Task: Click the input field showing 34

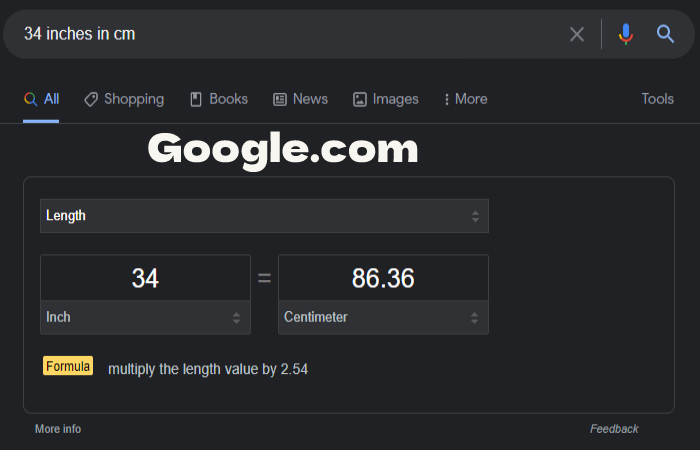Action: pos(146,278)
